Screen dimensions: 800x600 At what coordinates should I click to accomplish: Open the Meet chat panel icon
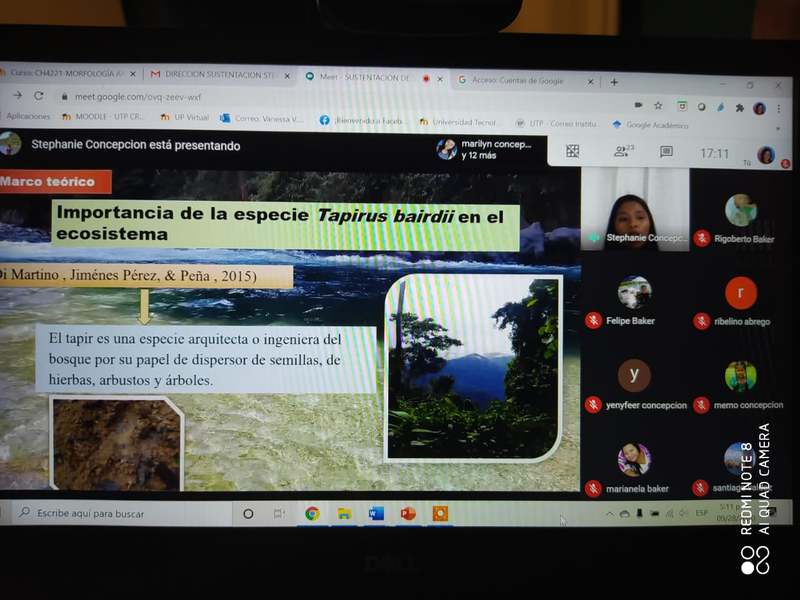pos(666,152)
